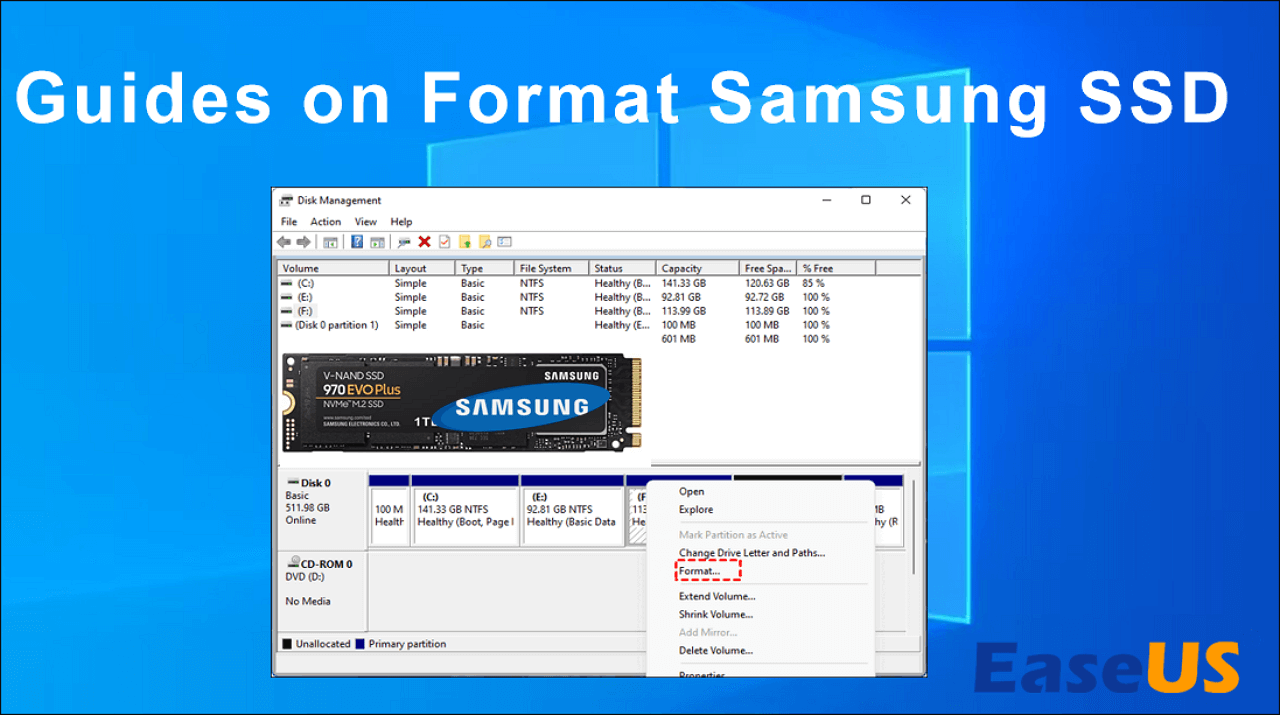The image size is (1280, 715).
Task: Select Add Mirror... in the context menu
Action: (x=708, y=633)
